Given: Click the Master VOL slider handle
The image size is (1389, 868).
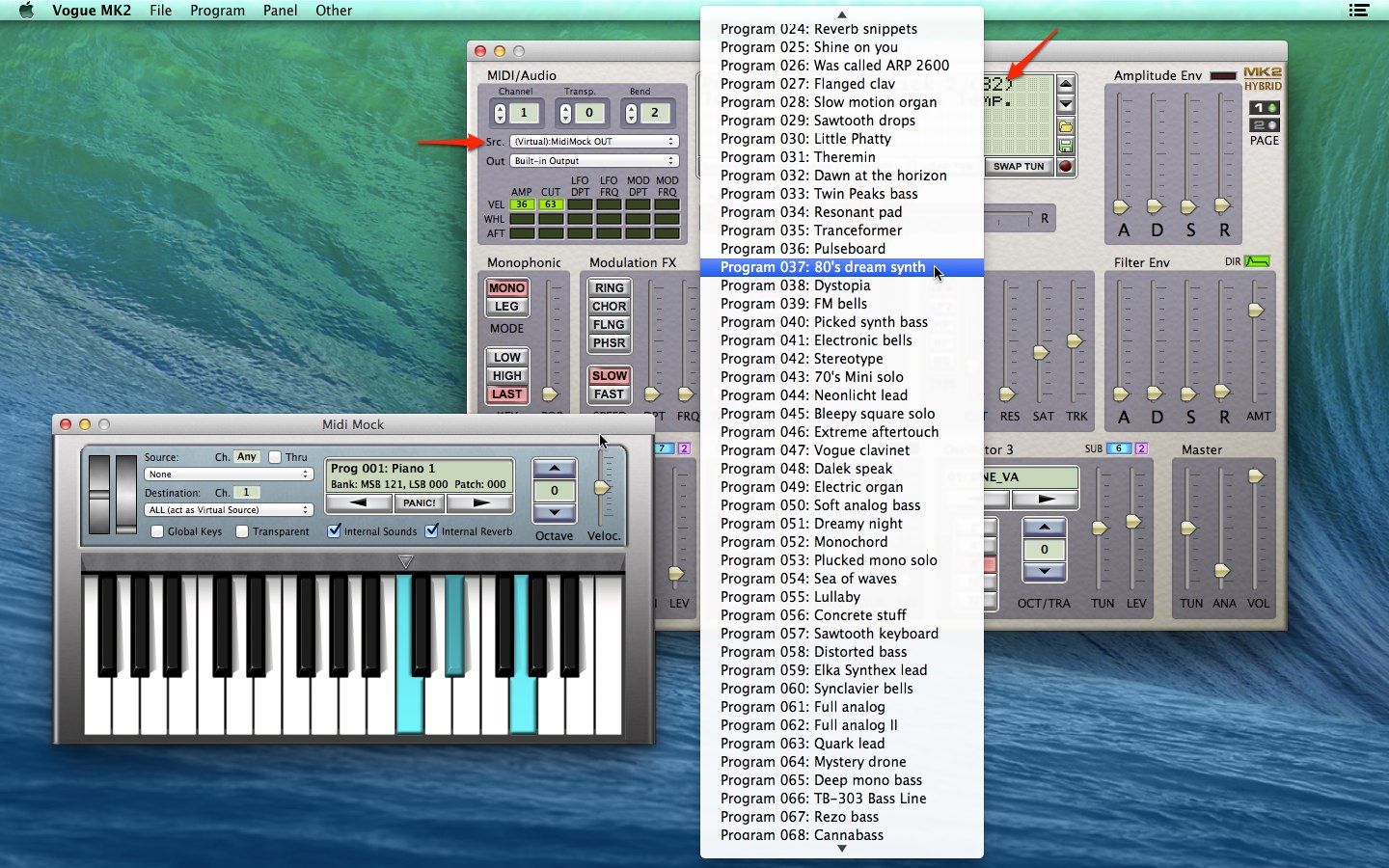Looking at the screenshot, I should point(1256,476).
